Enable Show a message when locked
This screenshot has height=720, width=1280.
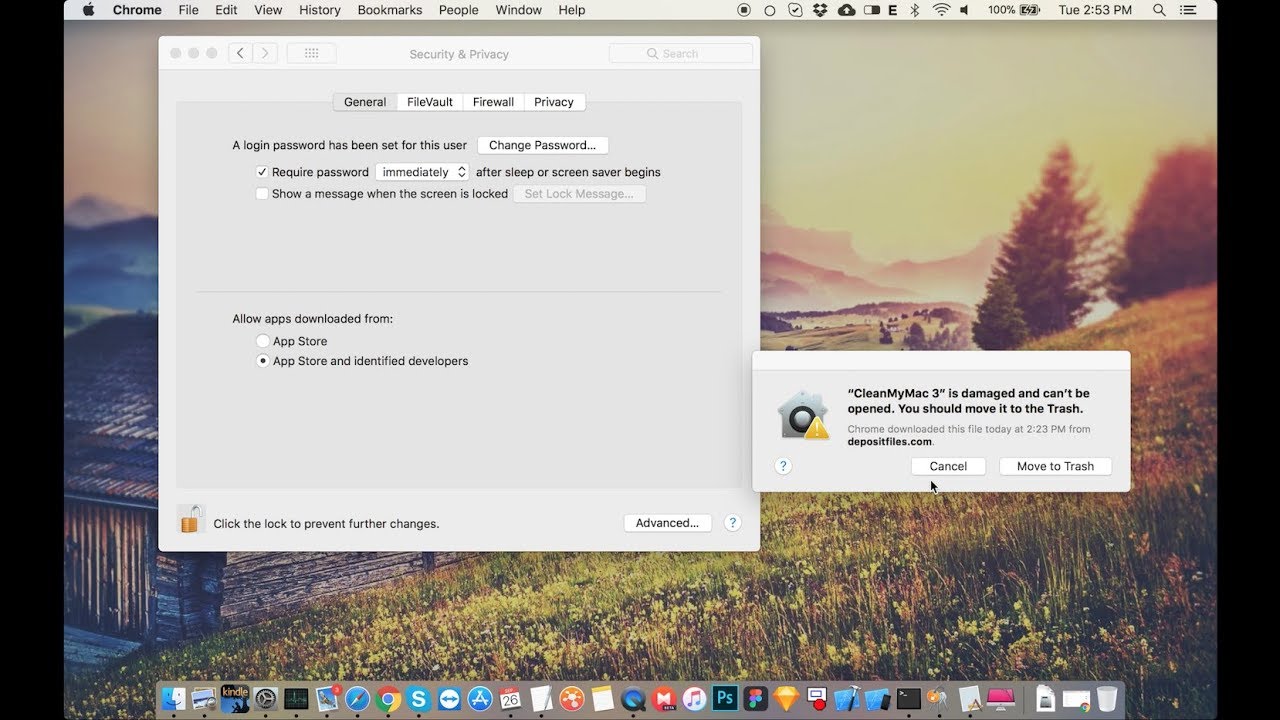tap(262, 194)
